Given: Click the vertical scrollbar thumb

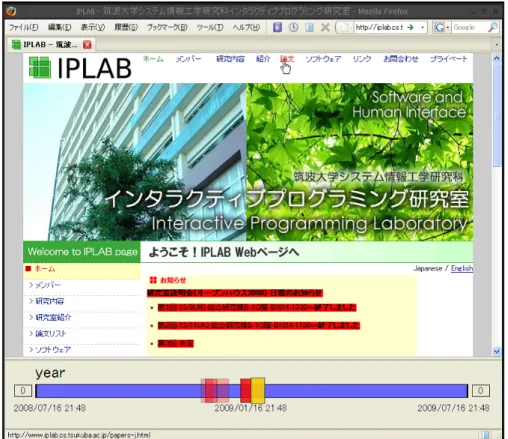Looking at the screenshot, I should [497, 115].
